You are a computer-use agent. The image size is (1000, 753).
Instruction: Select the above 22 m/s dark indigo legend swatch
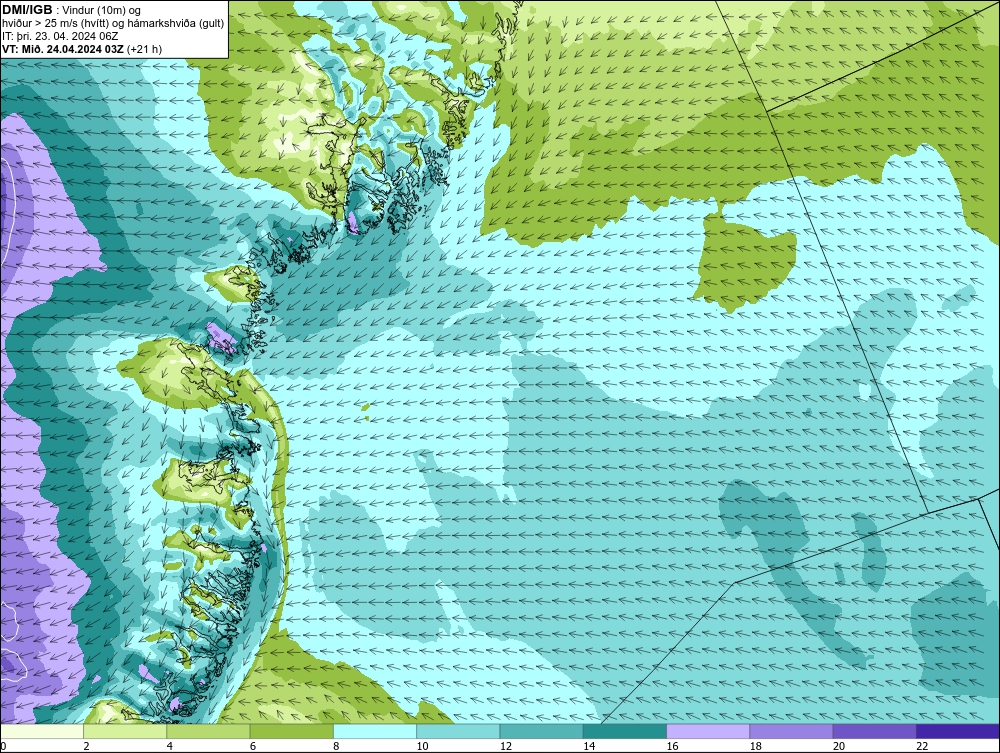tap(958, 731)
